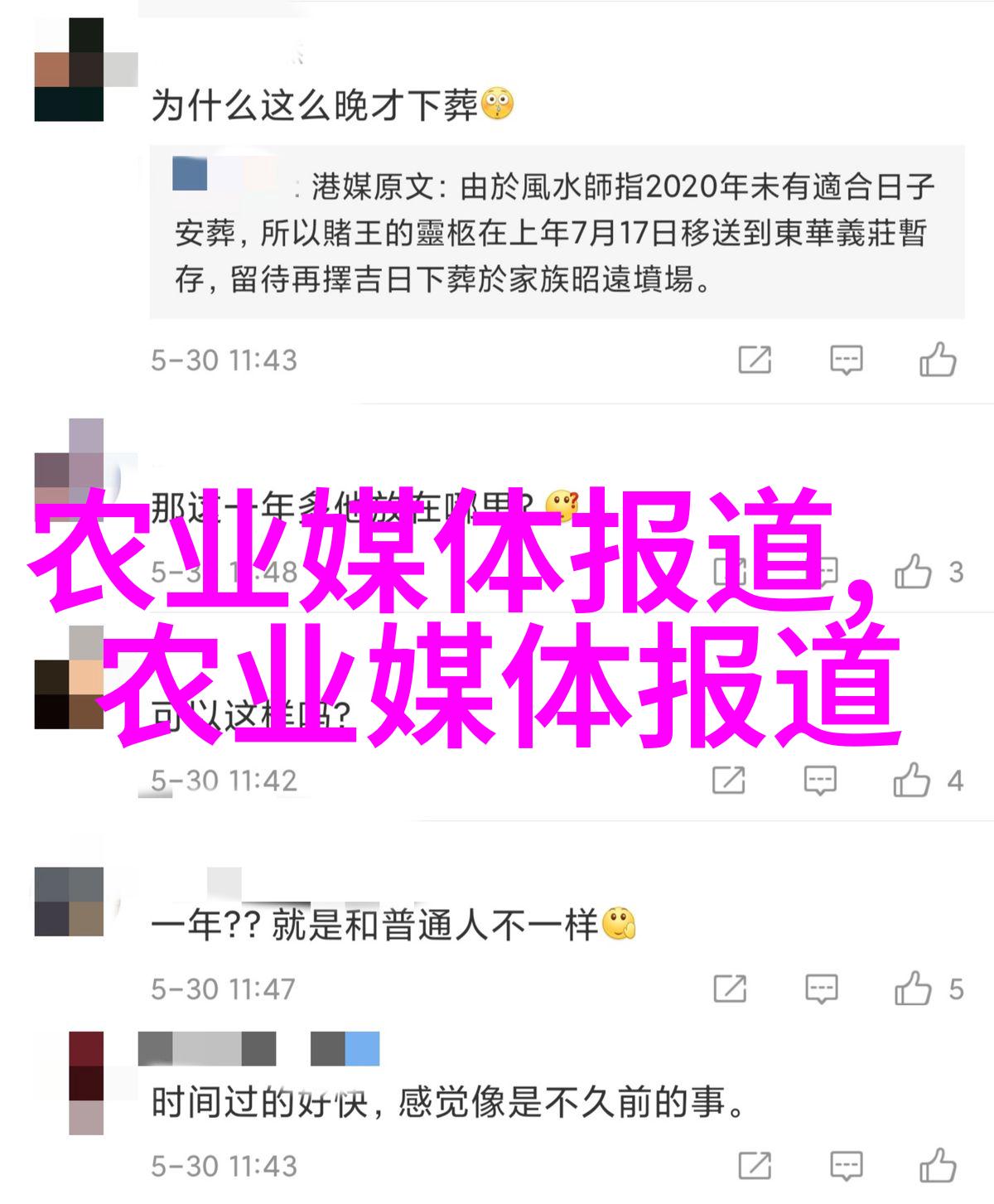Share the comment posted at 5-30 11:42
Screen dimensions: 994x1204
pos(729,780)
